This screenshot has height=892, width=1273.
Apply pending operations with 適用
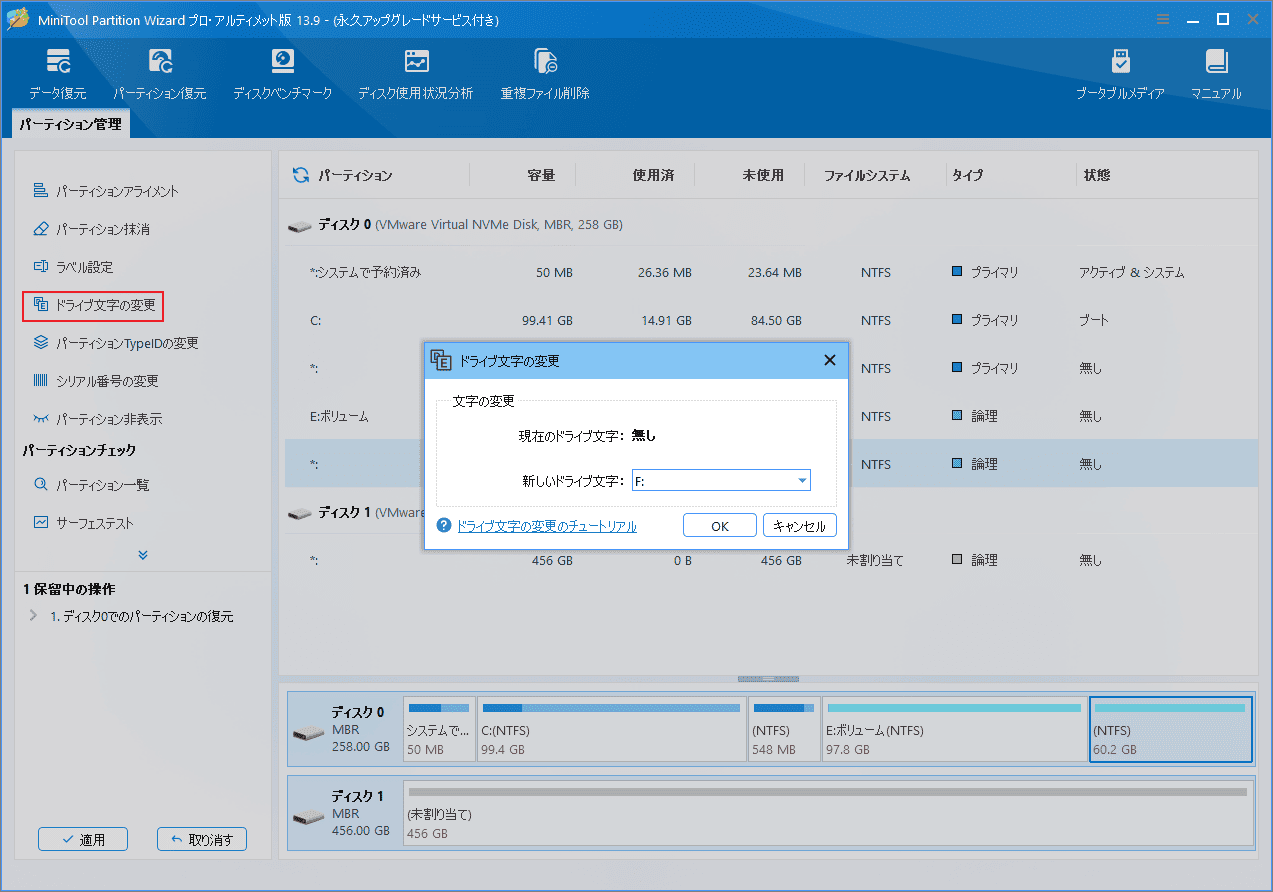pos(83,840)
